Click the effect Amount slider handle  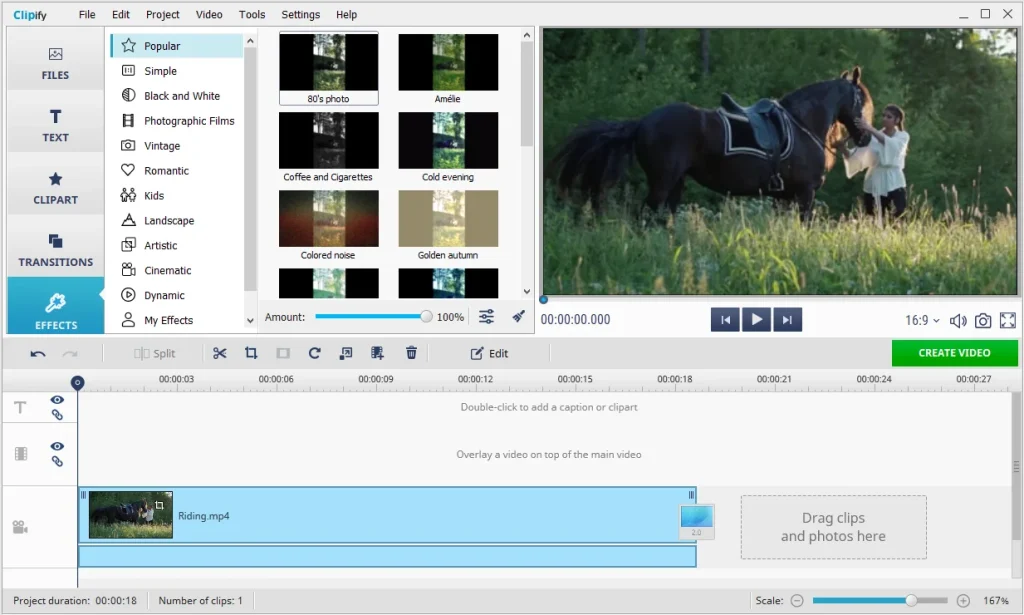click(x=426, y=317)
